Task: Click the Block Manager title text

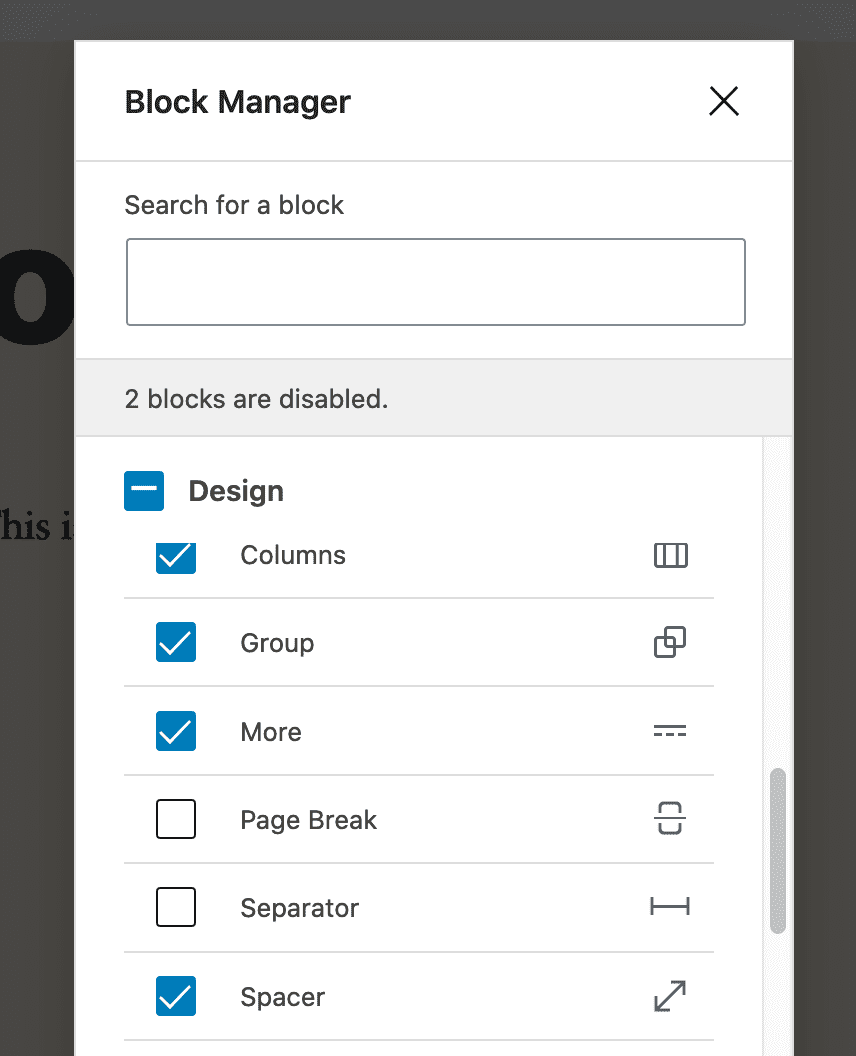Action: point(237,101)
